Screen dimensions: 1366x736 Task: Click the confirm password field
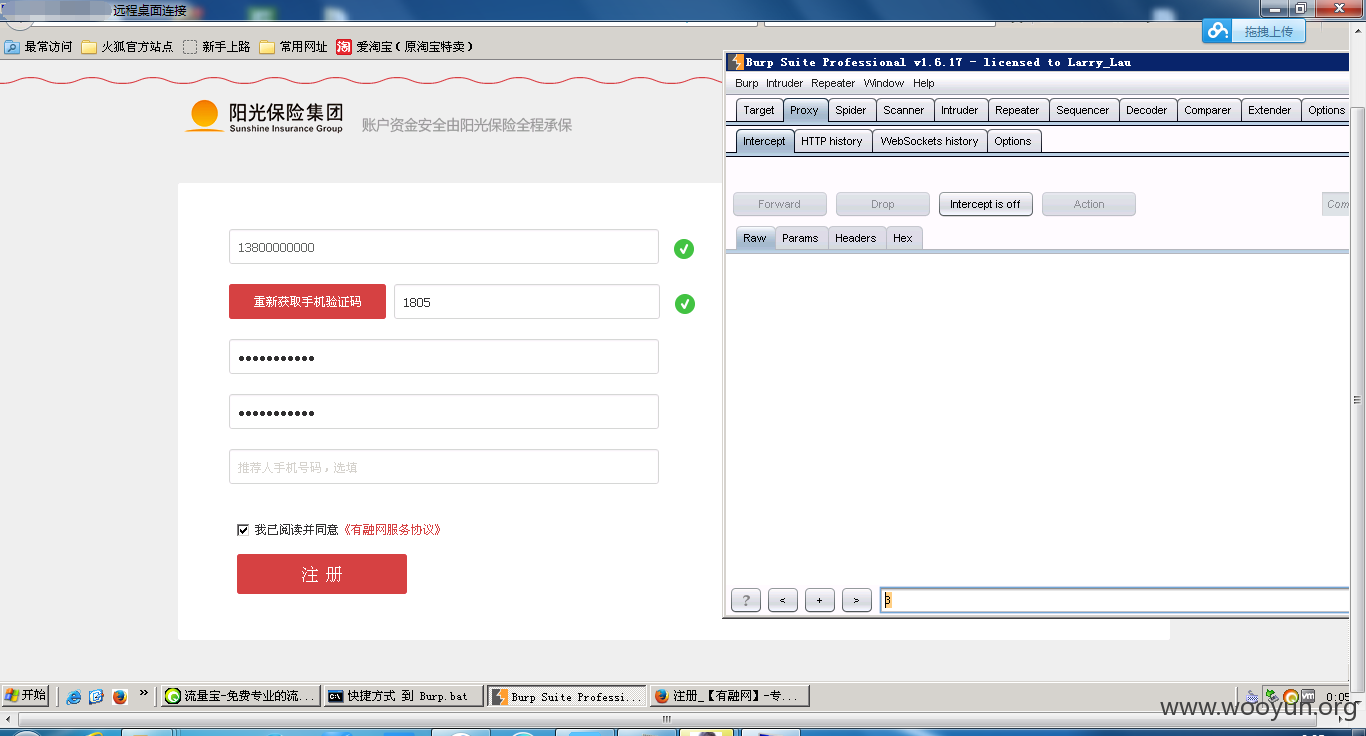(444, 412)
